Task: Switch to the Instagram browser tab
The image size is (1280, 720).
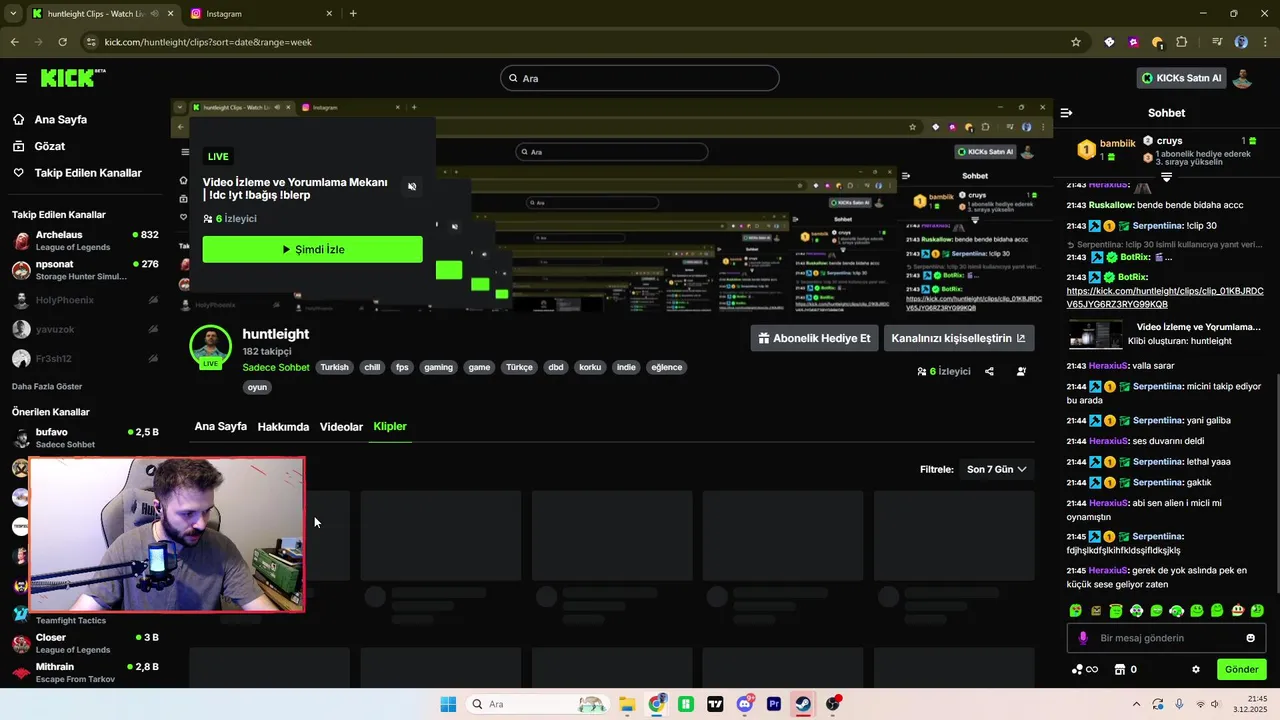Action: pyautogui.click(x=260, y=14)
